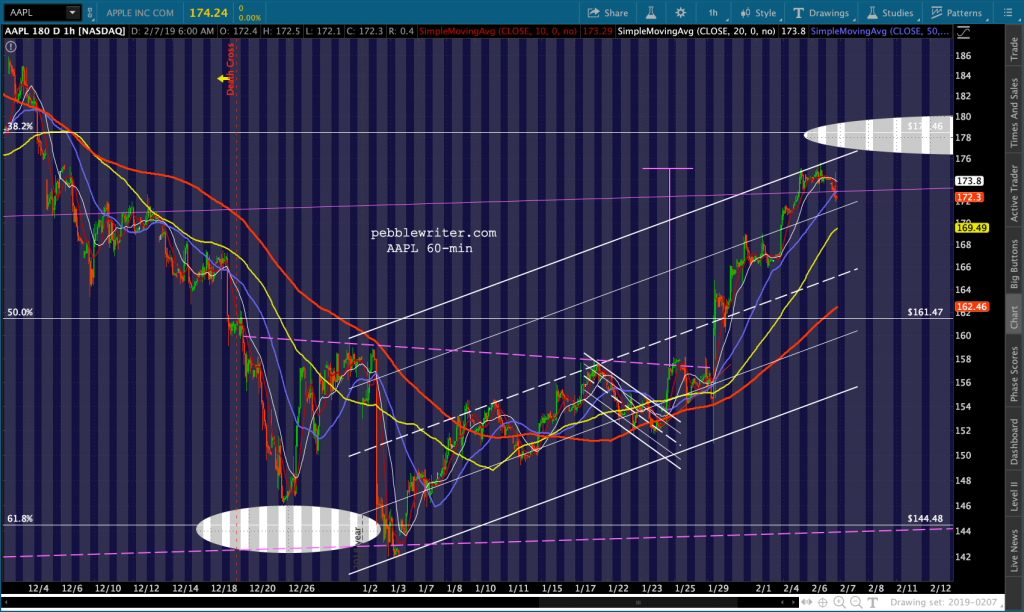Open the list menu icon at top right
The image size is (1024, 612).
tap(1007, 12)
